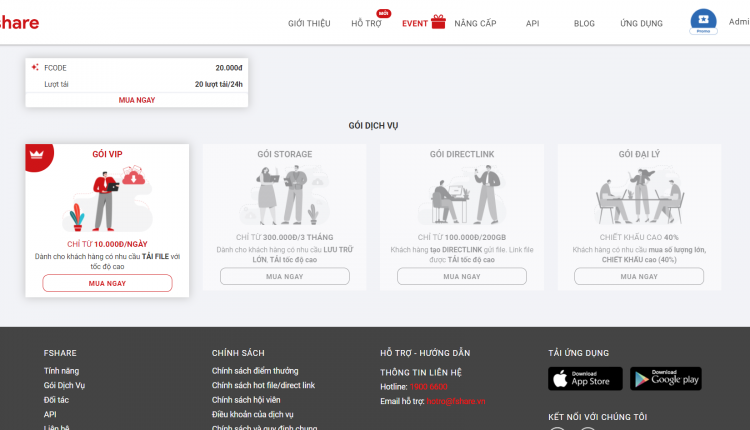The width and height of the screenshot is (750, 430).
Task: Click MUA NGAY in FCODE card
Action: point(137,100)
